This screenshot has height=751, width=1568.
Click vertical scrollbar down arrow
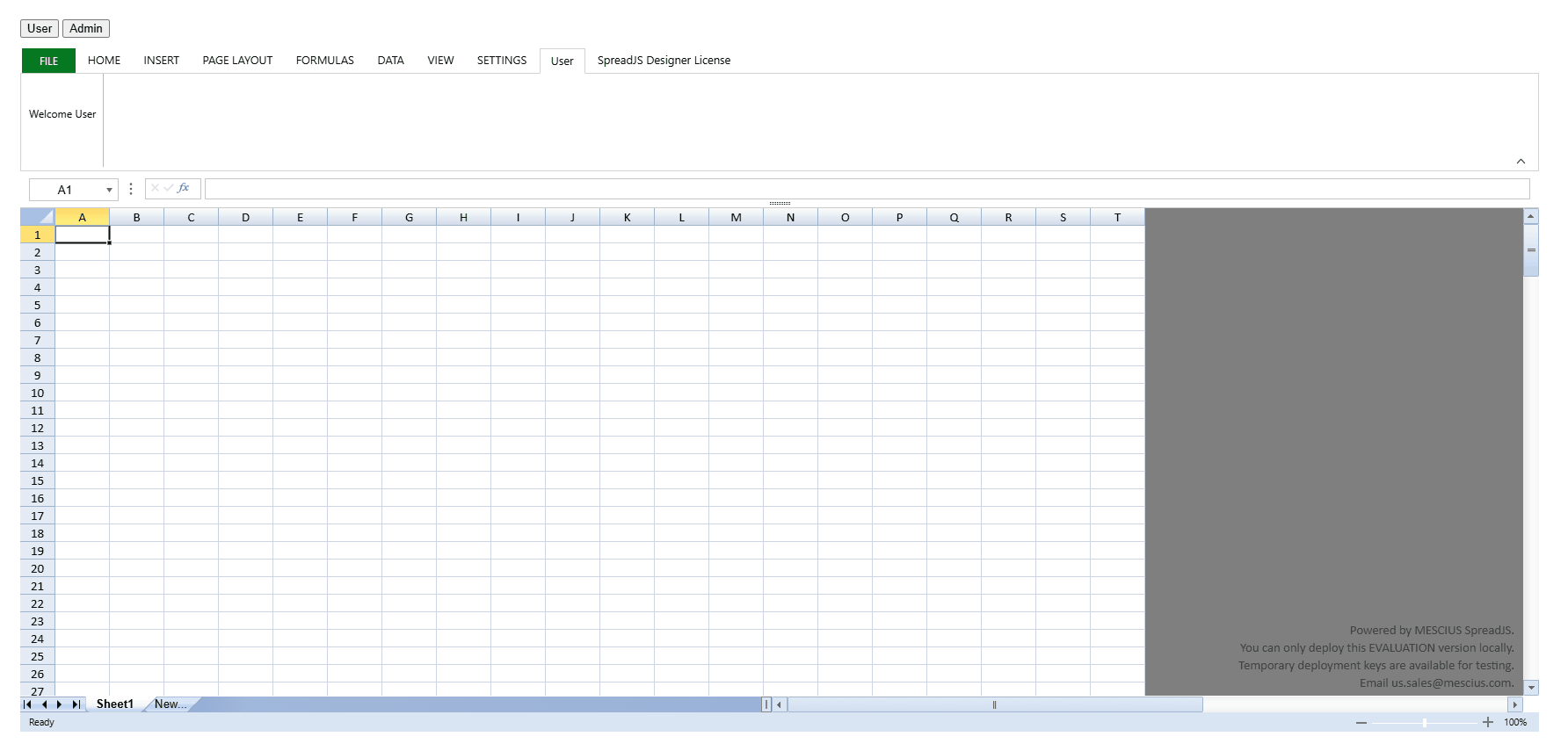click(1531, 688)
